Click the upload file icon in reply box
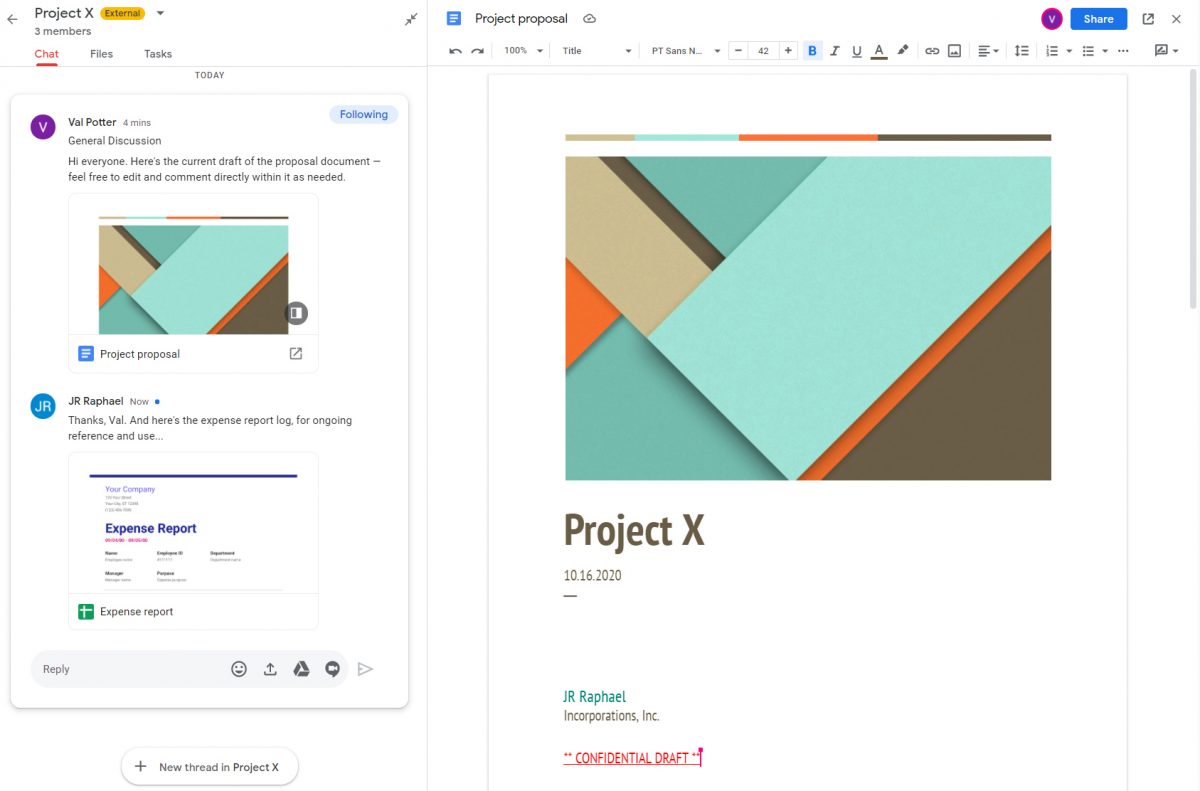Screen dimensions: 1200x791 pyautogui.click(x=270, y=669)
